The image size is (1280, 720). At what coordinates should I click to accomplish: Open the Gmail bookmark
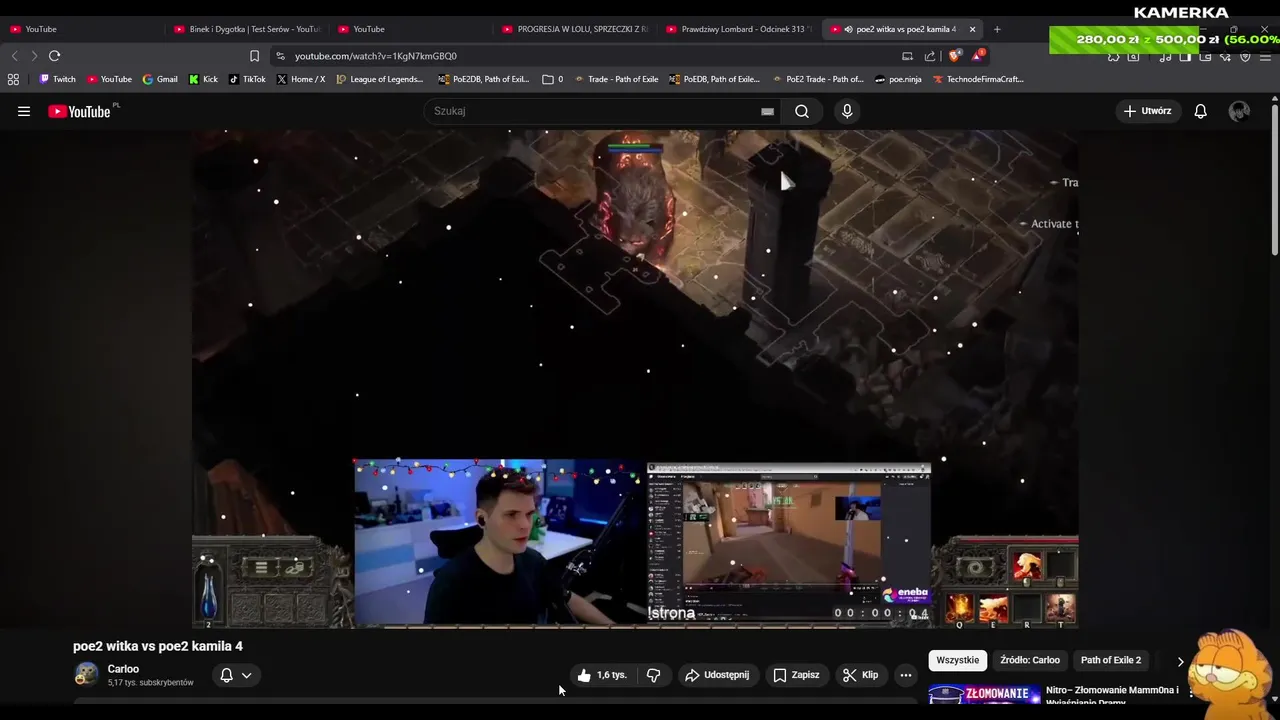pos(160,79)
